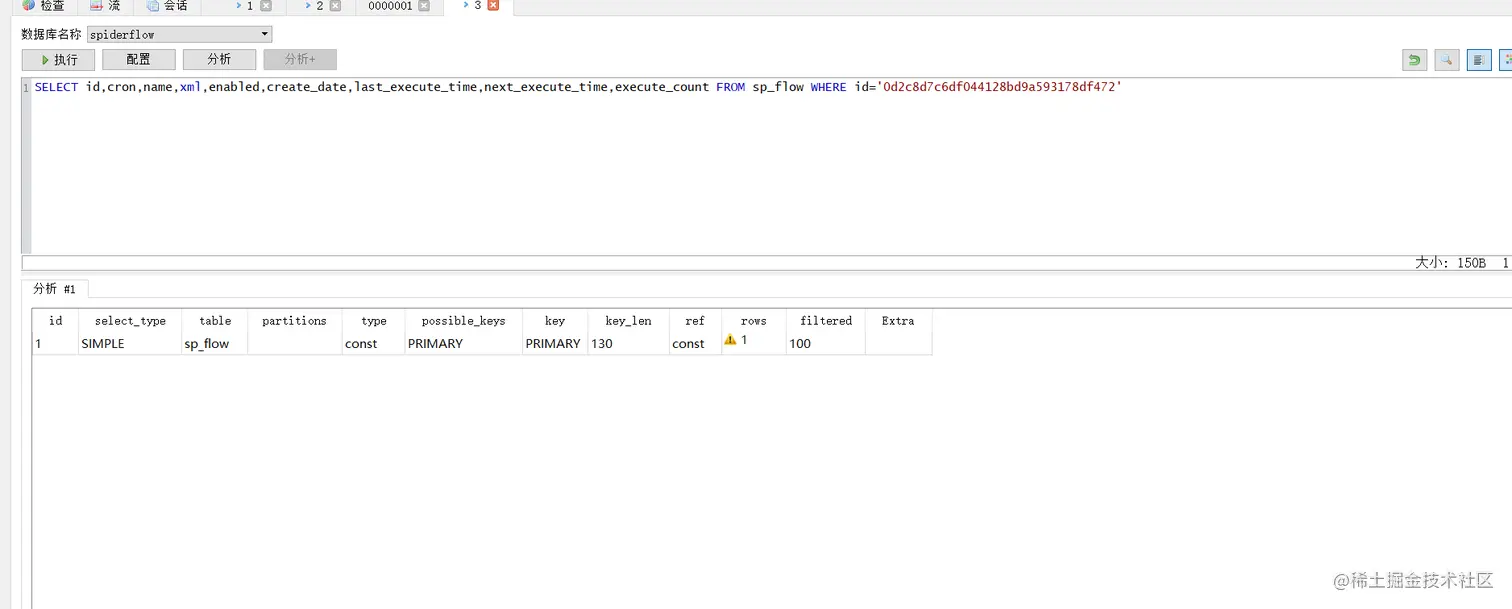Close the 0000001 tab

pyautogui.click(x=424, y=6)
